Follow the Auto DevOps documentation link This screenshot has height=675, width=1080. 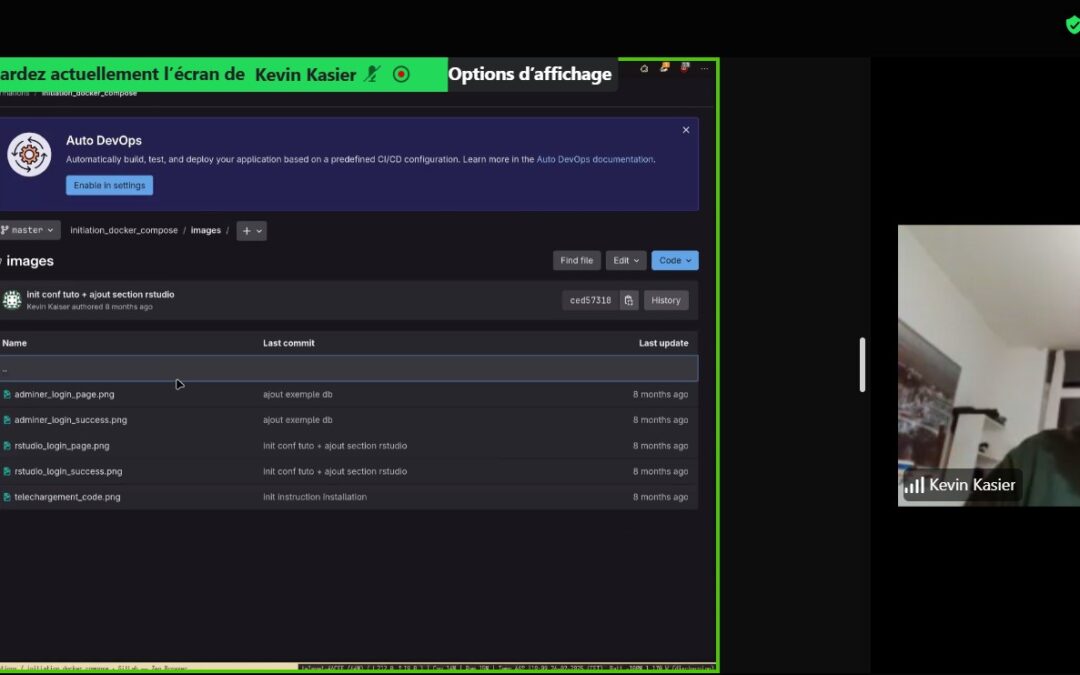click(595, 159)
